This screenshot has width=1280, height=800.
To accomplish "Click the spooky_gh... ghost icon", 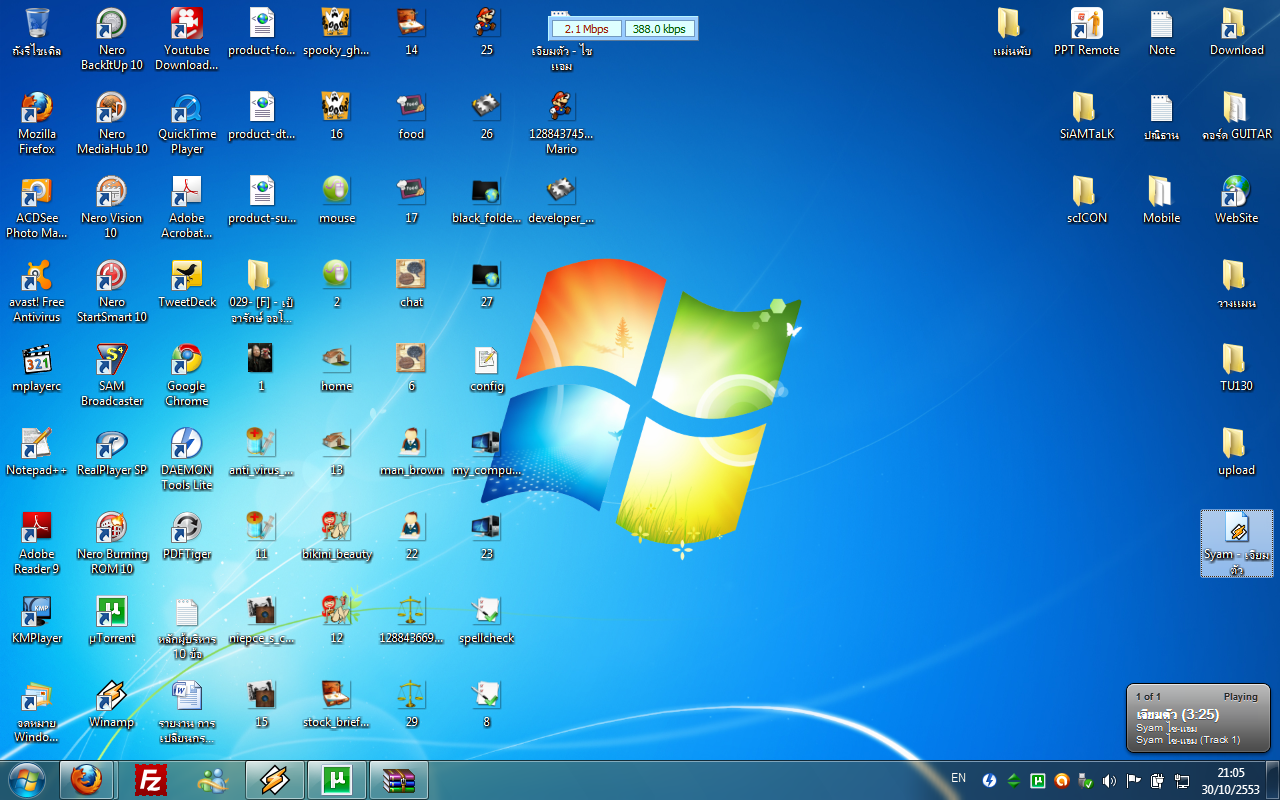I will (x=337, y=31).
